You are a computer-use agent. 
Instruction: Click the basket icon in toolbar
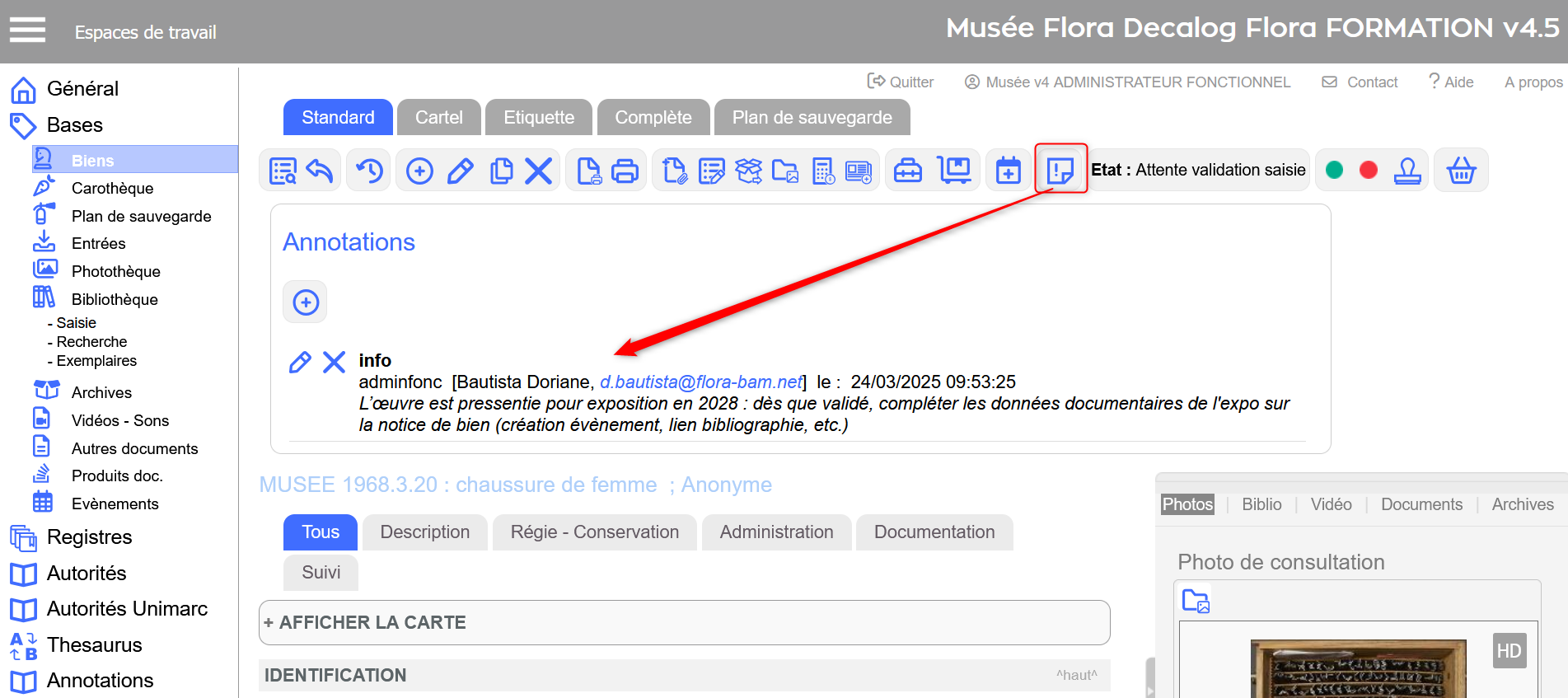pyautogui.click(x=1460, y=171)
